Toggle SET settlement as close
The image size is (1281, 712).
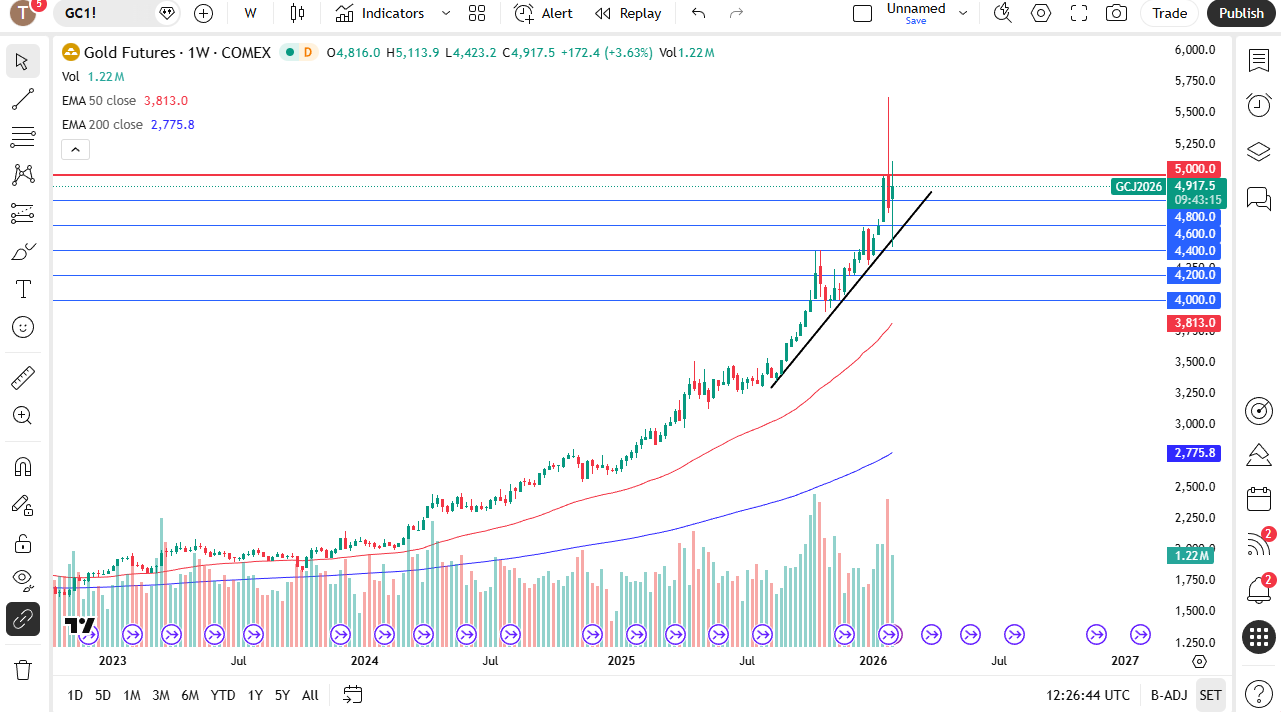pos(1210,695)
